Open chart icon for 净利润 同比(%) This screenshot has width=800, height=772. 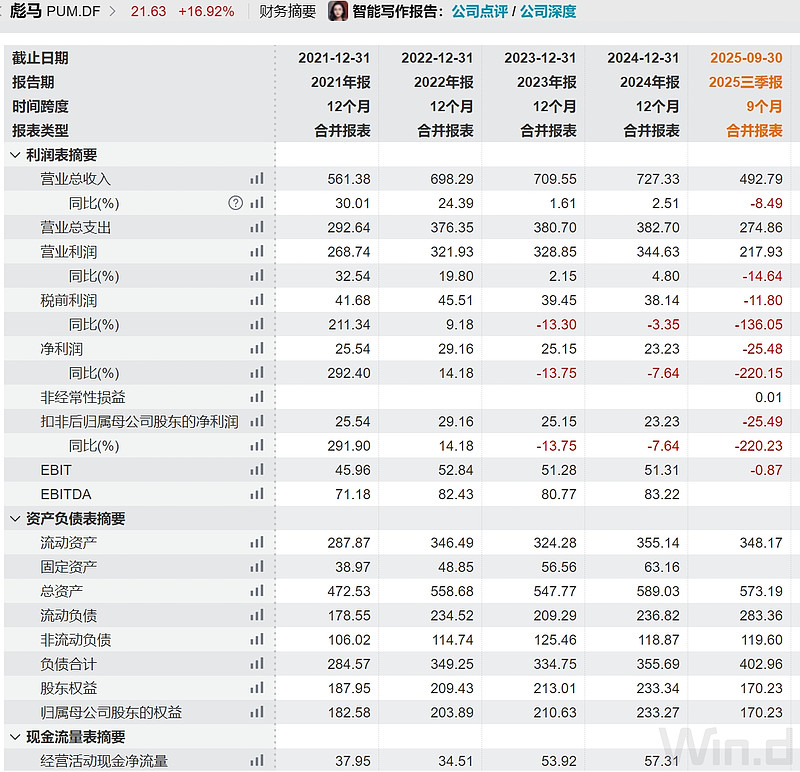(x=257, y=372)
